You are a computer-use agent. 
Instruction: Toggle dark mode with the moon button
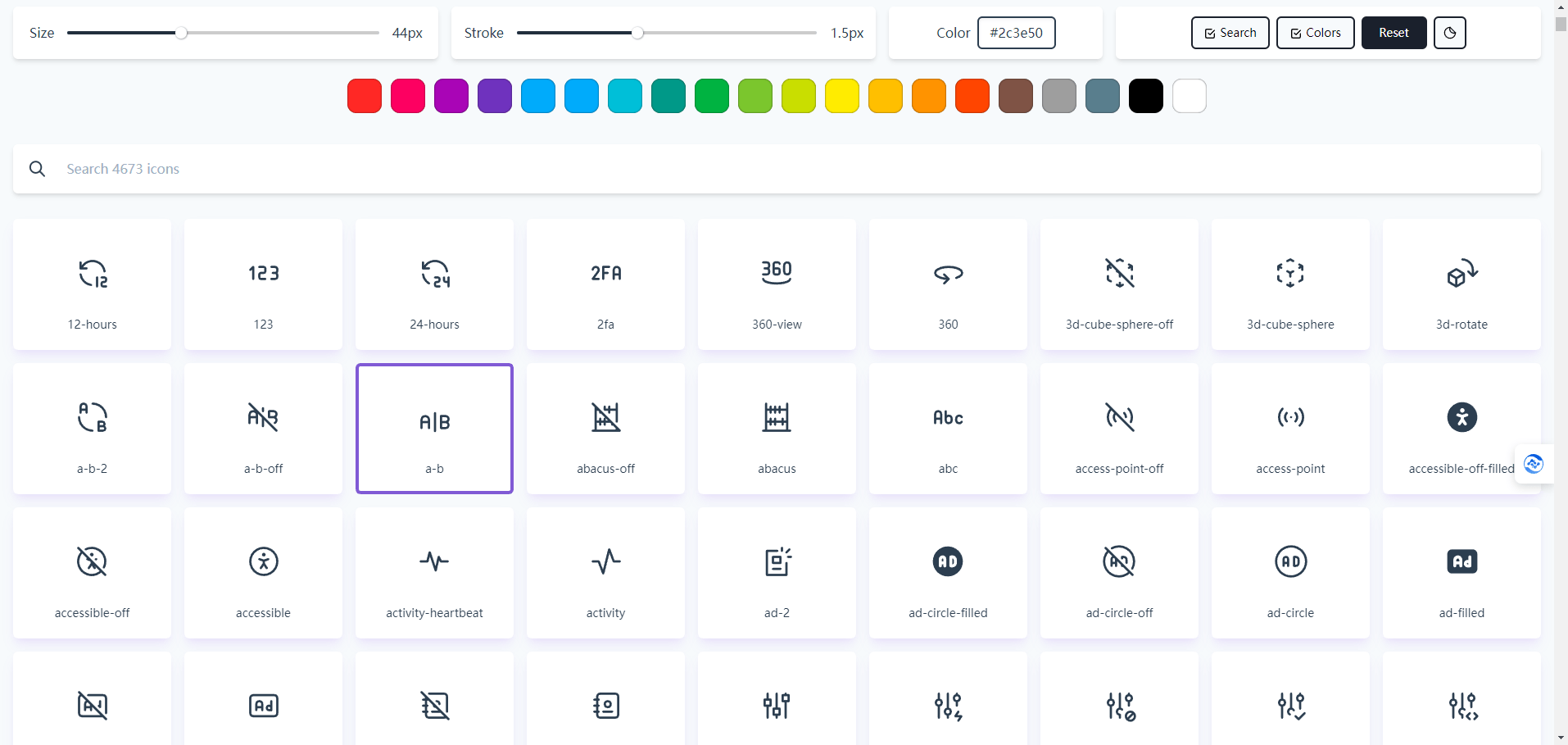(x=1449, y=33)
